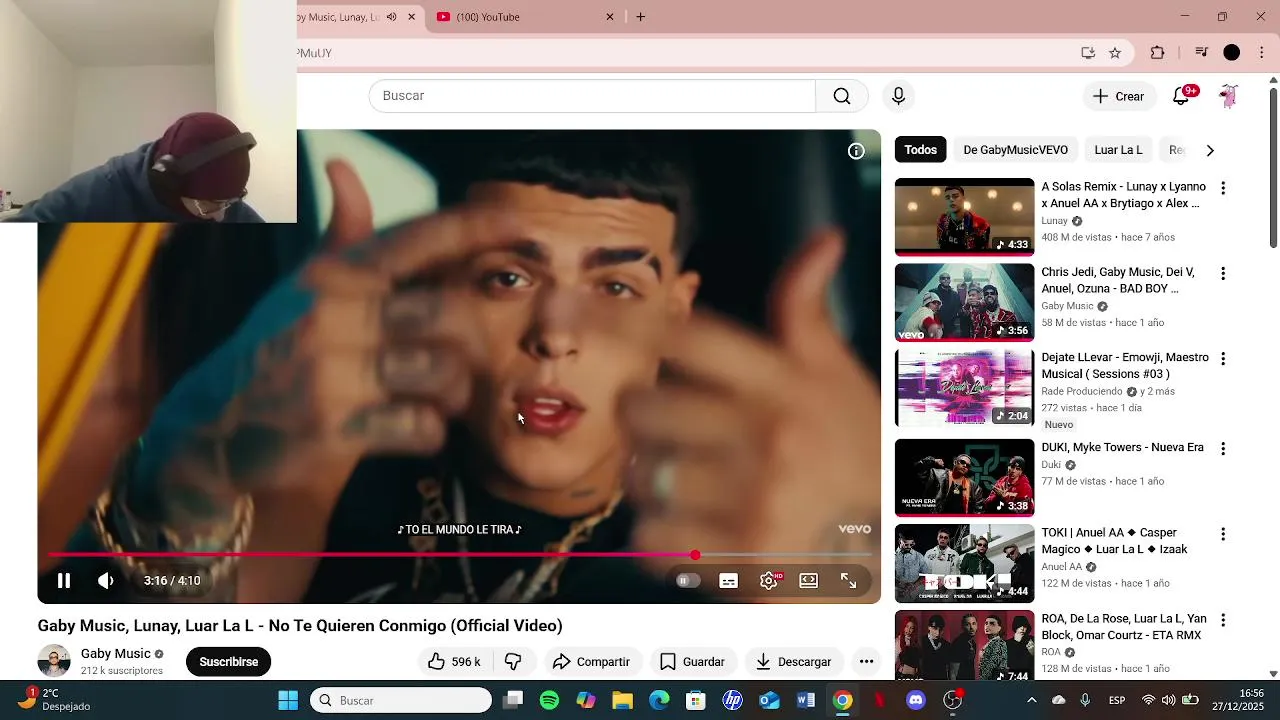Show more filter chips with arrow
Viewport: 1280px width, 720px height.
coord(1210,150)
